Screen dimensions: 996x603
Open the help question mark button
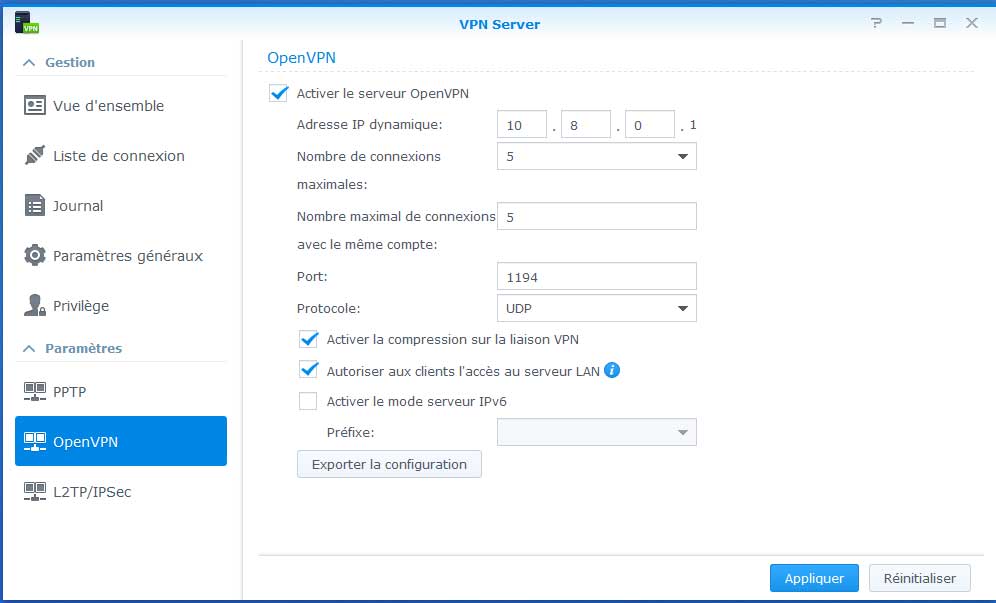click(877, 24)
